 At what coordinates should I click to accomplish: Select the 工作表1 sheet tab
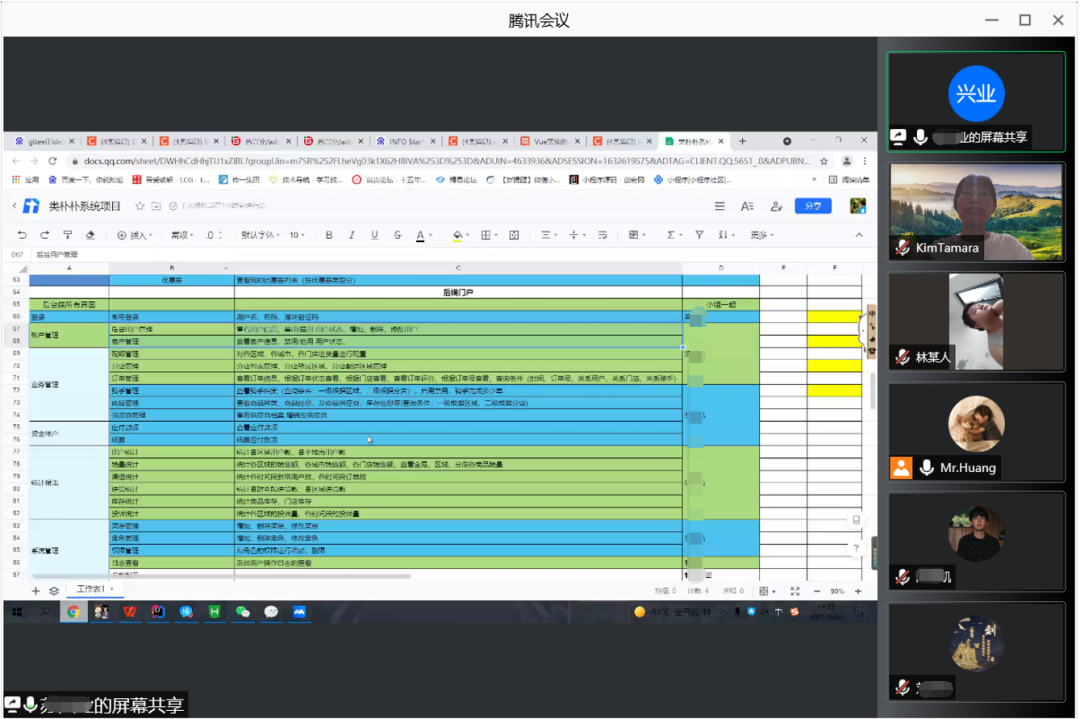pyautogui.click(x=94, y=590)
